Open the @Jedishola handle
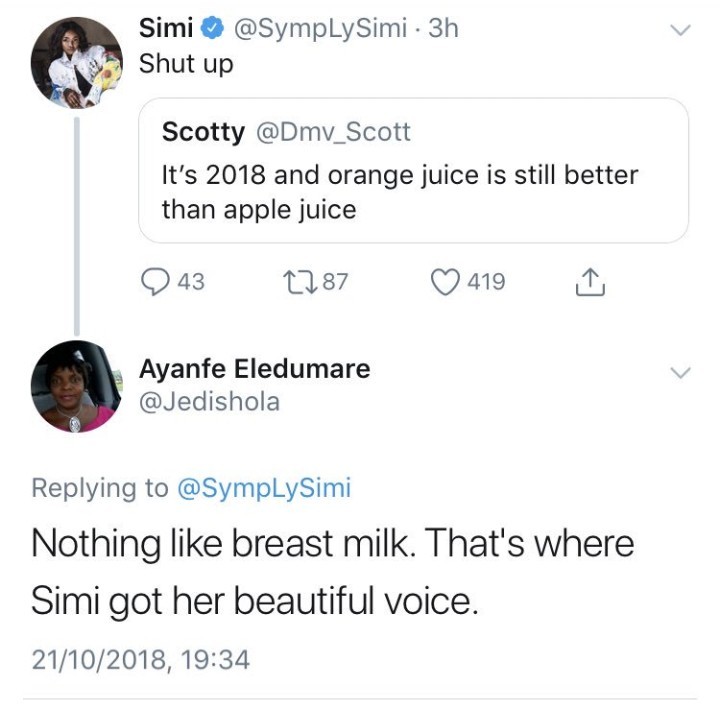 (x=209, y=401)
